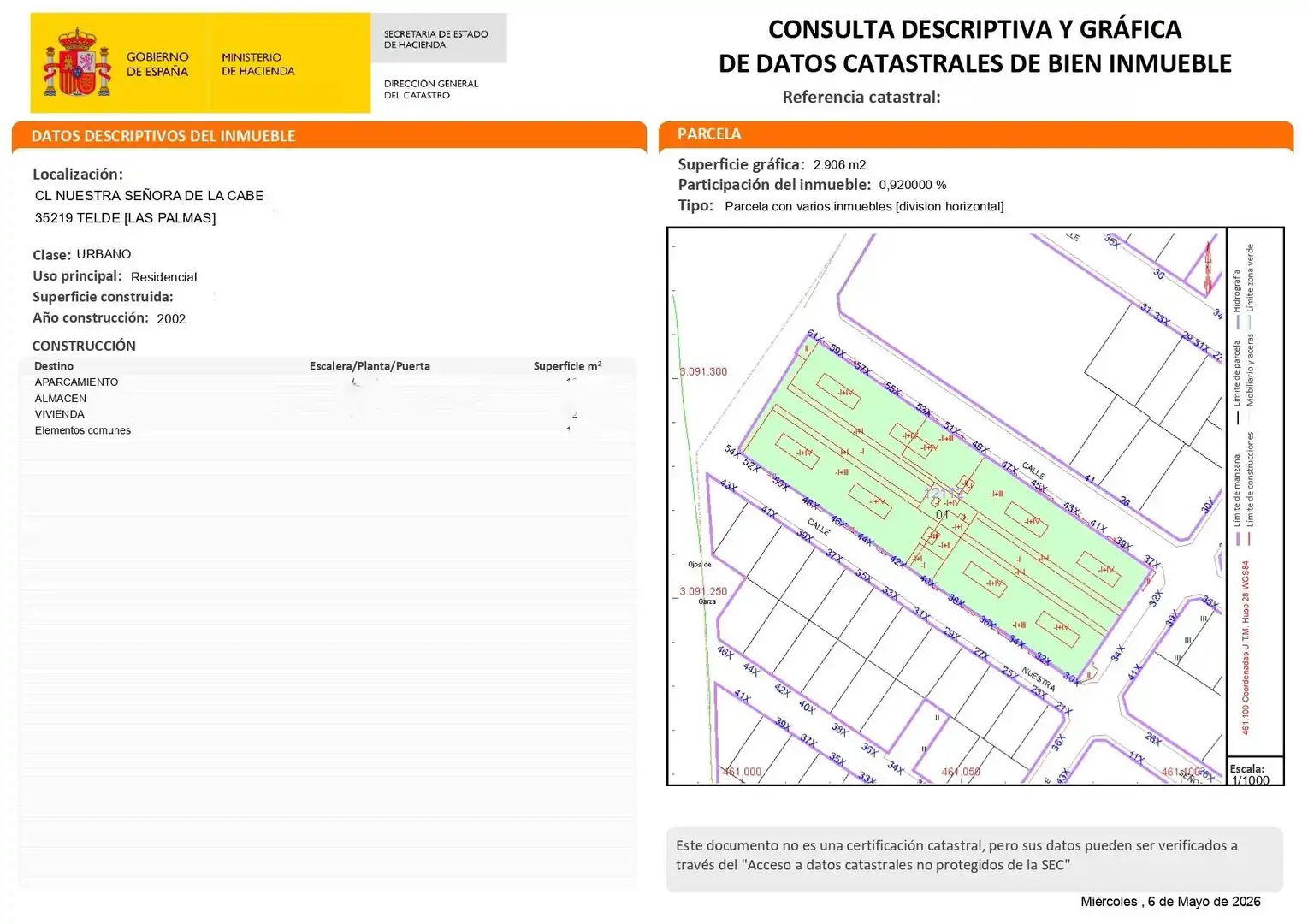Click DIRECCIÓN GENERAL DEL CATASTRO text
Screen dimensions: 1308x924
click(430, 89)
